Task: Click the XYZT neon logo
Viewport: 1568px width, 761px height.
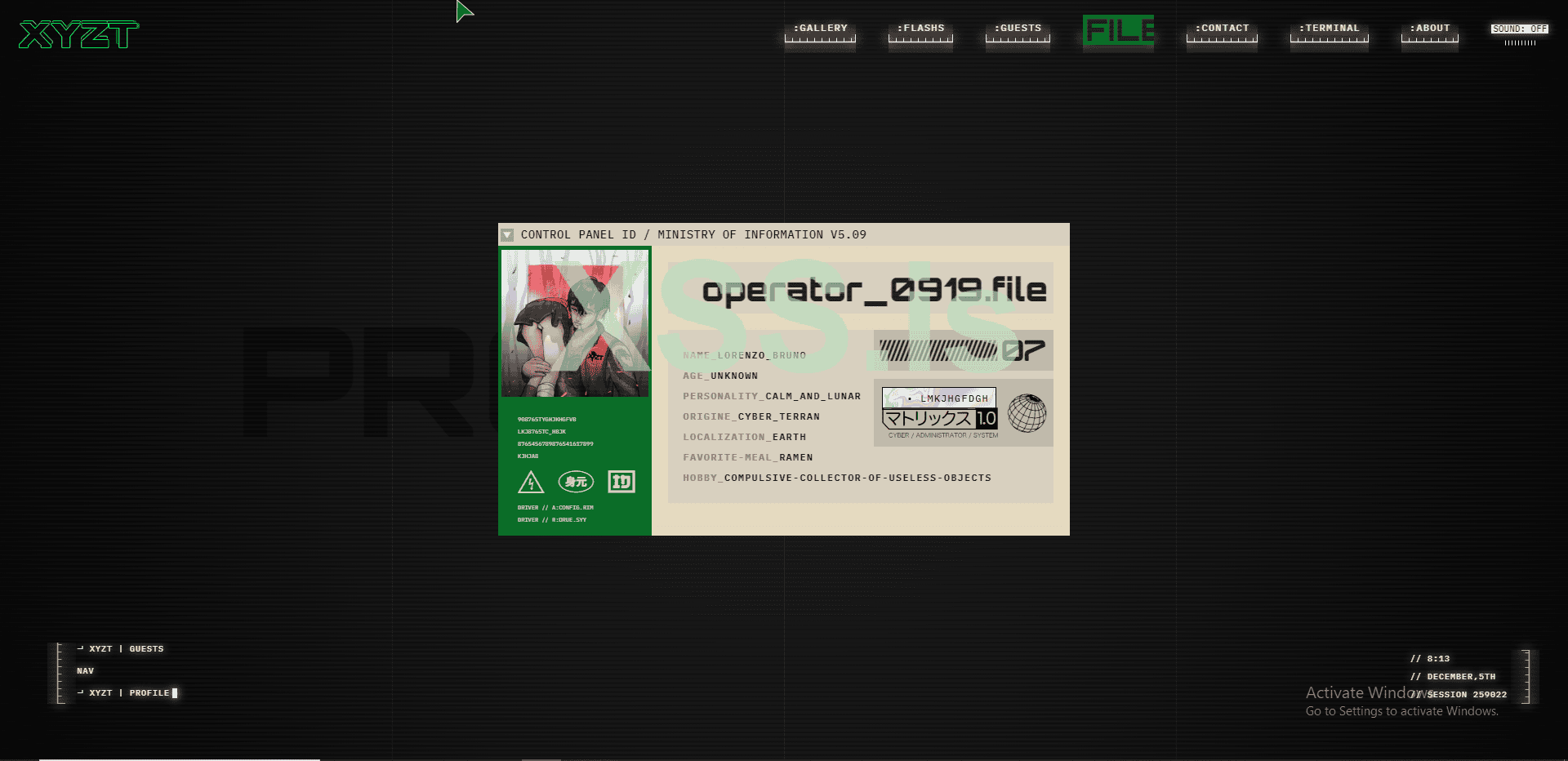Action: pyautogui.click(x=78, y=34)
